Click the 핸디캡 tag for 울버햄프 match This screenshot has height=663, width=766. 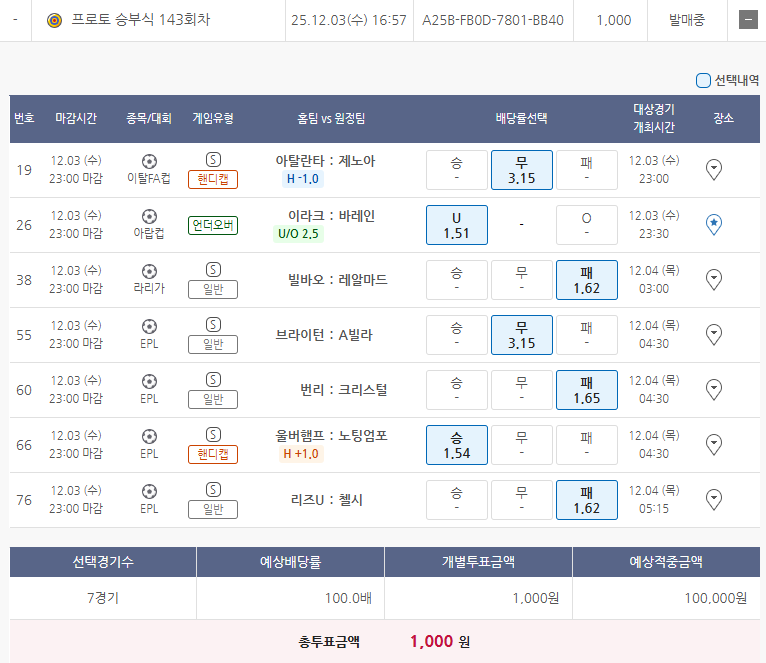point(212,454)
